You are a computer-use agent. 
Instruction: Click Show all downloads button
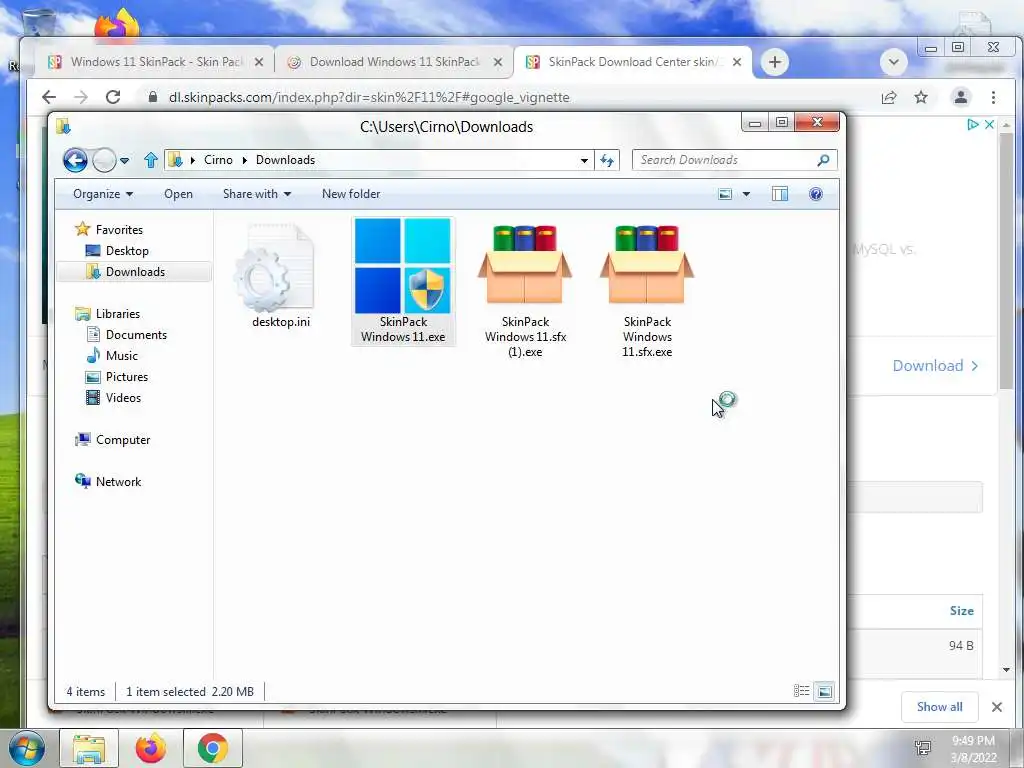click(939, 707)
